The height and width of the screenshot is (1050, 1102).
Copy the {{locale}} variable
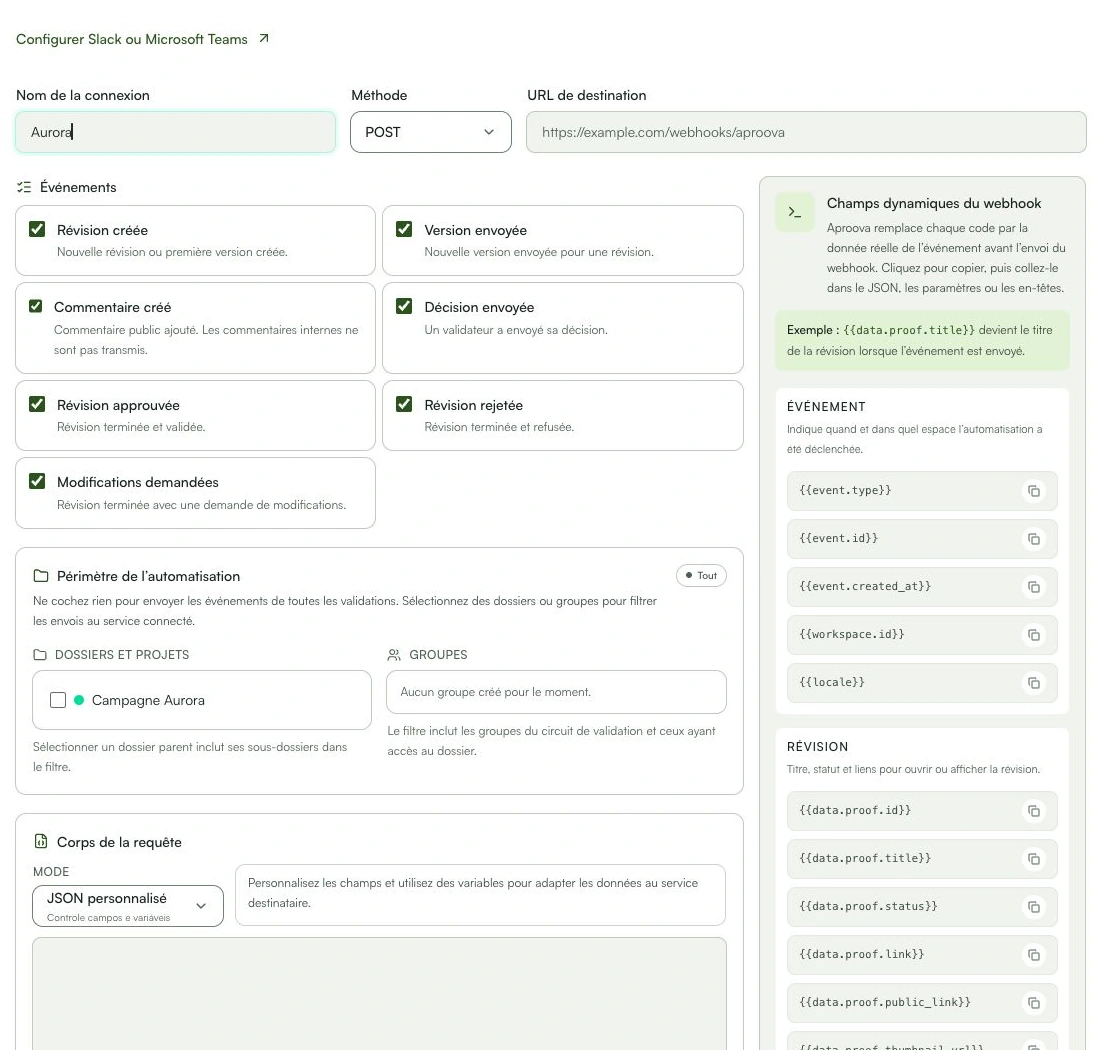coord(1033,682)
